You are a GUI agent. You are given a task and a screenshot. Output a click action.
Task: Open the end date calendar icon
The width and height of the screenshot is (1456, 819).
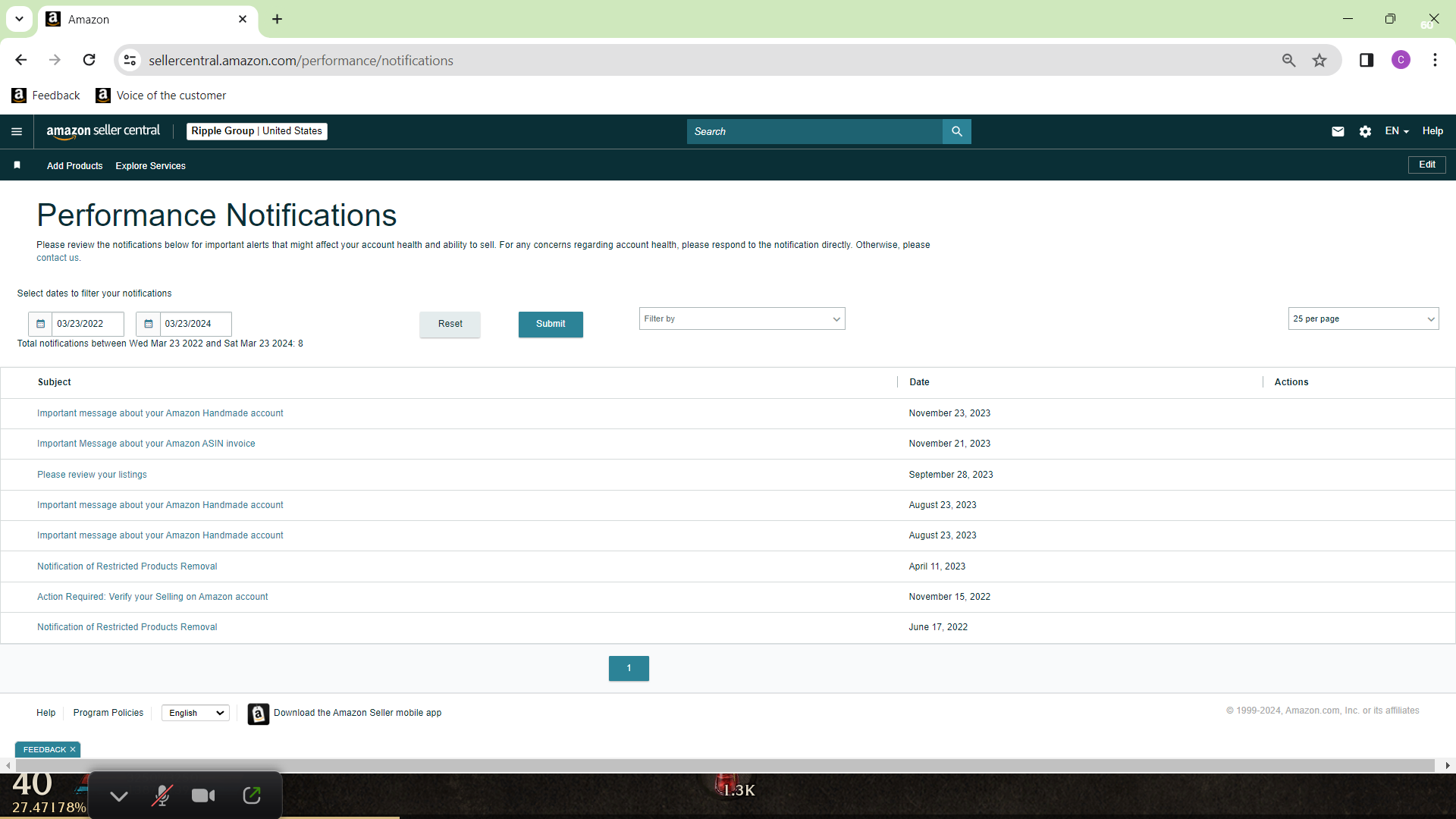tap(149, 324)
